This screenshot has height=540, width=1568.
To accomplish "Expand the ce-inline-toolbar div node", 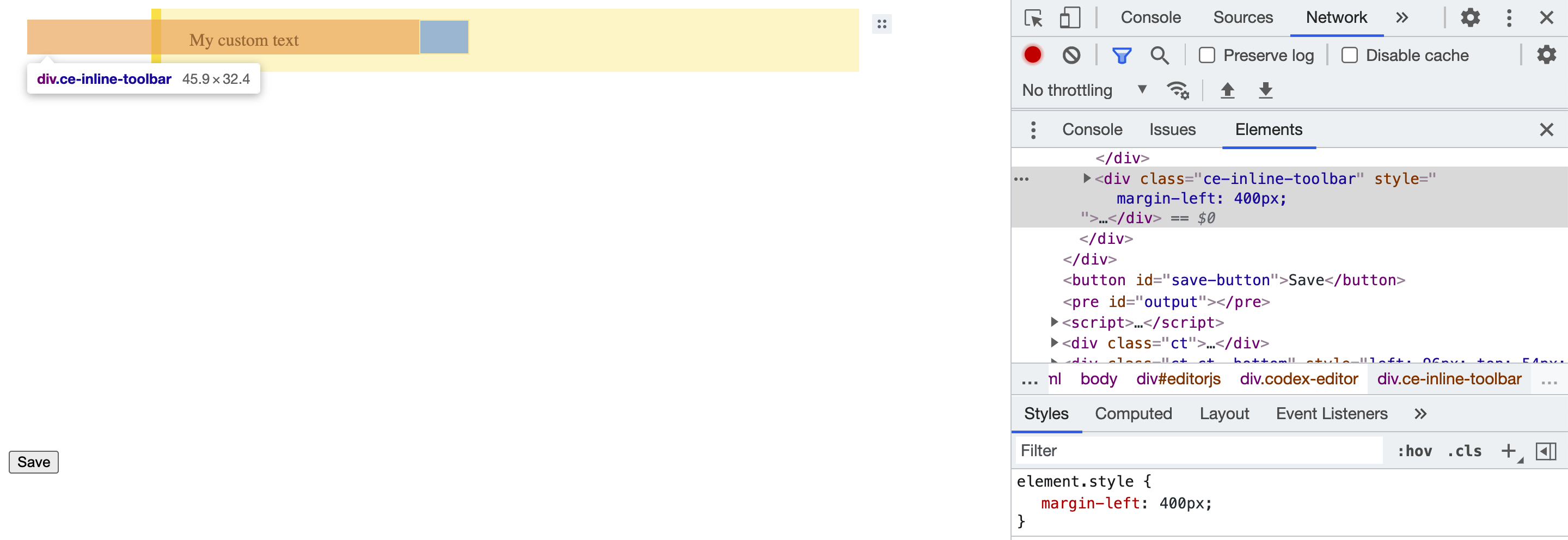I will point(1087,179).
